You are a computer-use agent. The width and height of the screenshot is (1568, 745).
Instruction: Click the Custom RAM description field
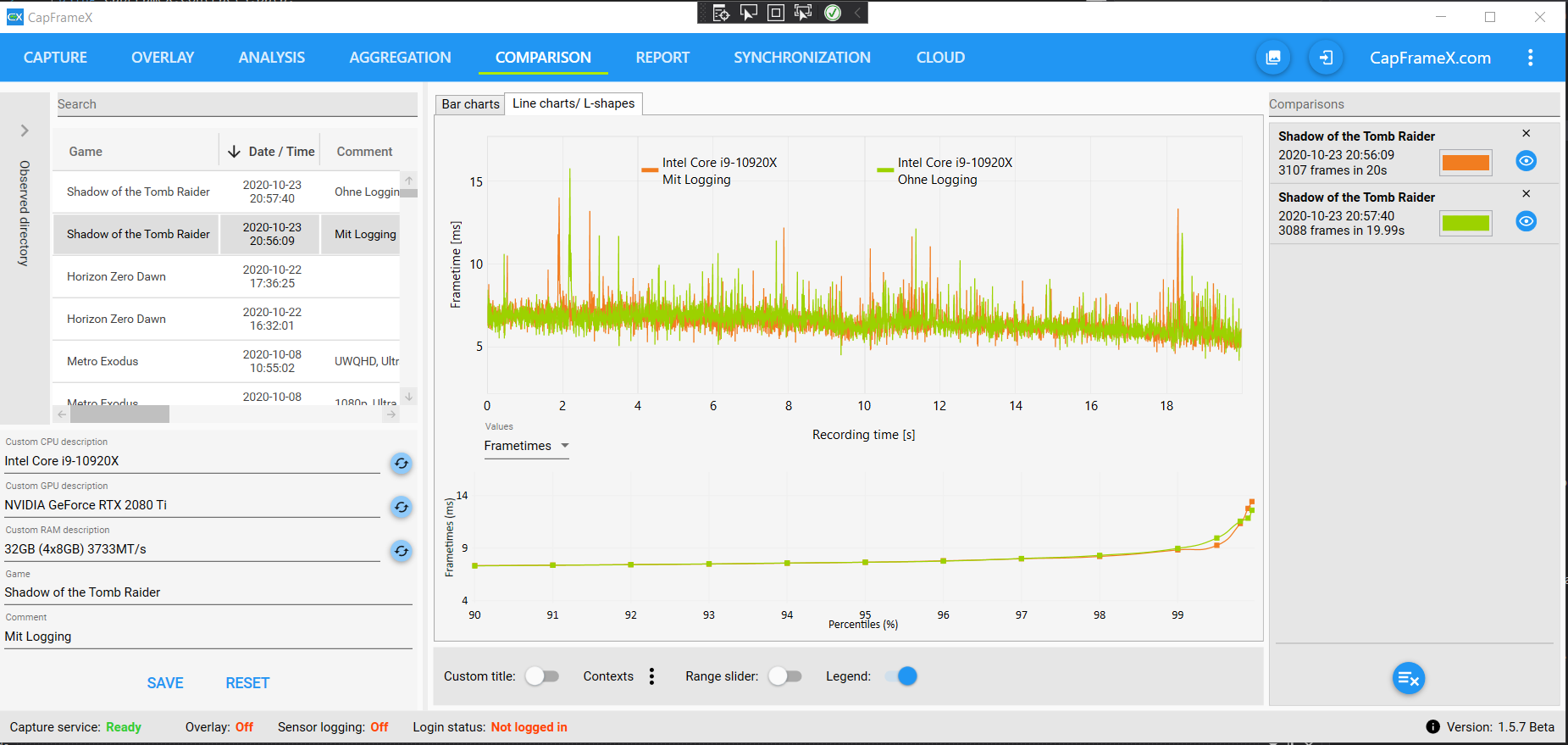pos(192,549)
